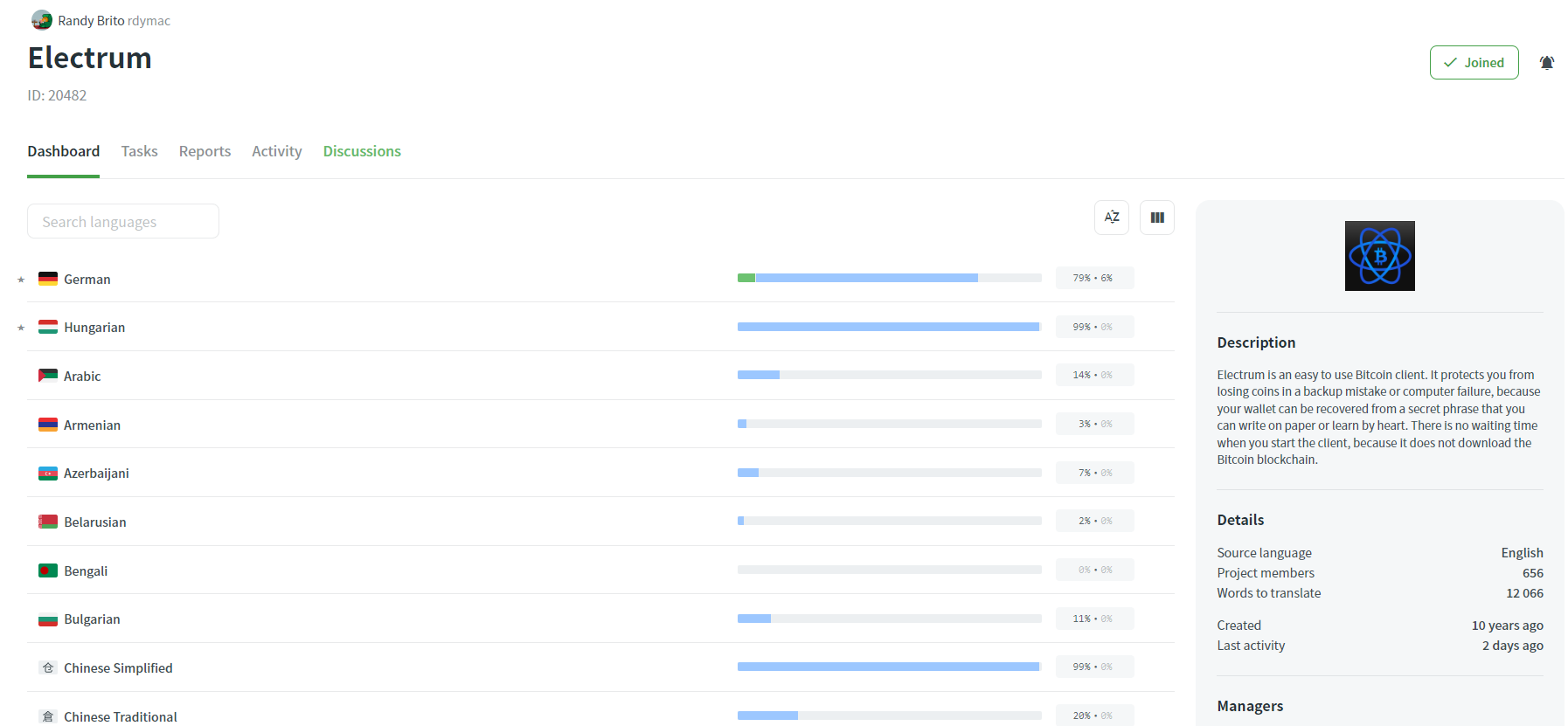Toggle the star next to Hungarian

tap(21, 328)
